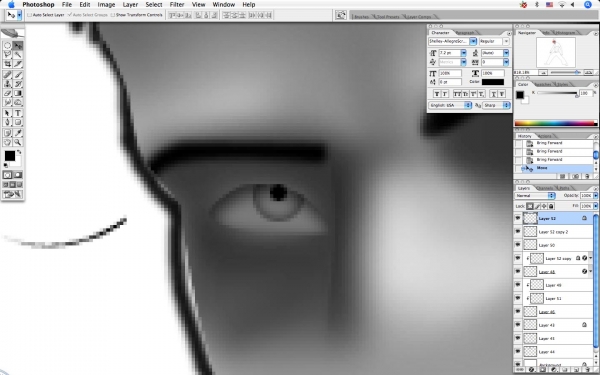The image size is (600, 375).
Task: Swap foreground and background colors
Action: (x=19, y=152)
